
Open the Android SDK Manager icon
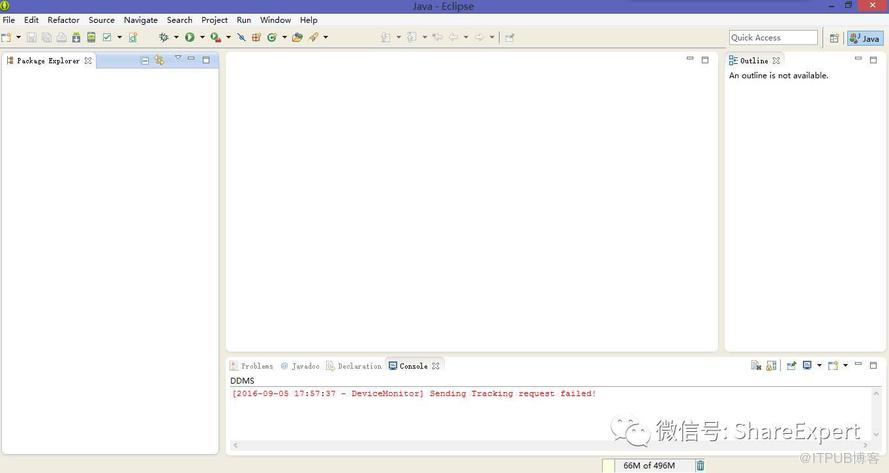tap(76, 37)
